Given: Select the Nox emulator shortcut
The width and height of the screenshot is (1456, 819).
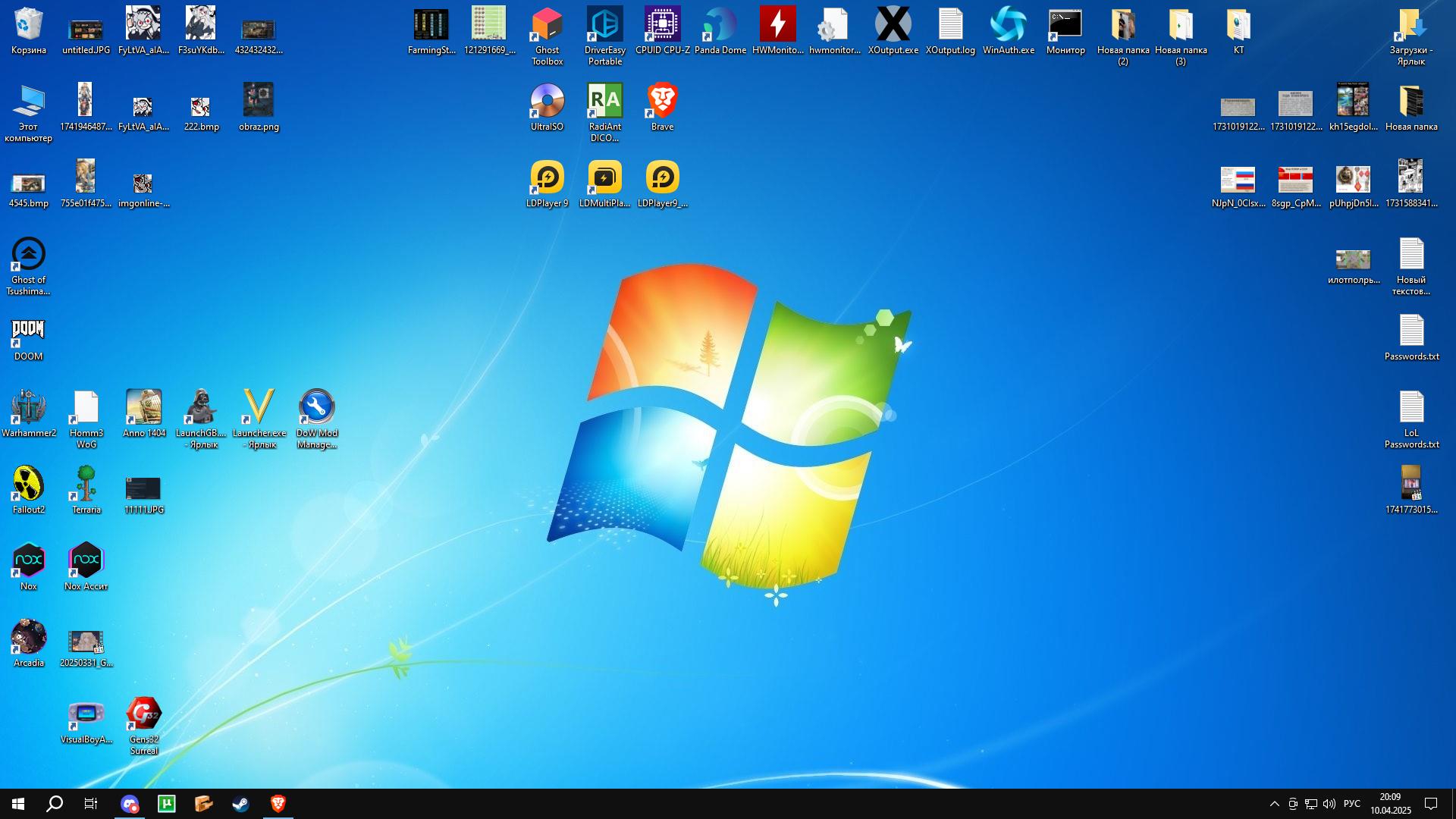Looking at the screenshot, I should tap(28, 567).
